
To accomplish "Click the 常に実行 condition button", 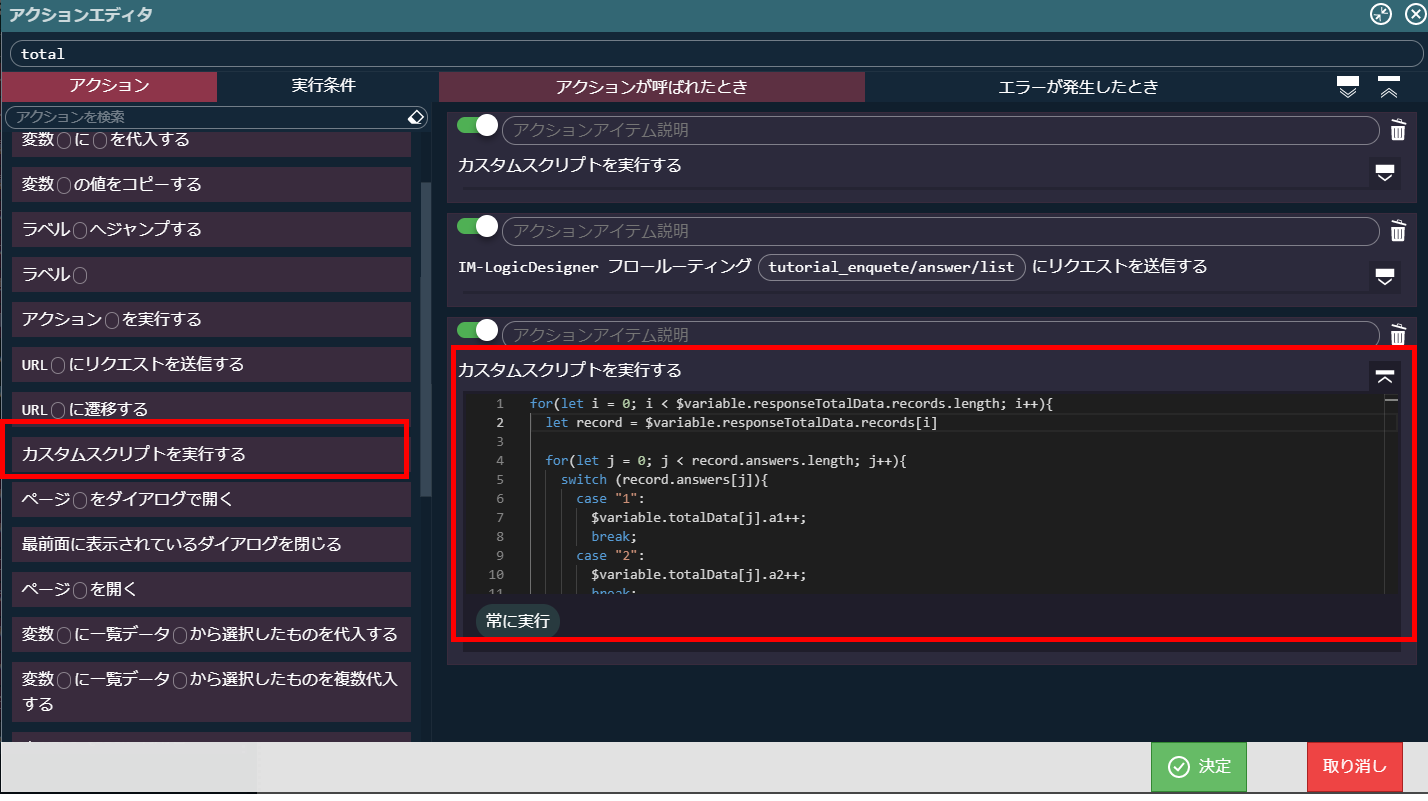I will point(517,621).
